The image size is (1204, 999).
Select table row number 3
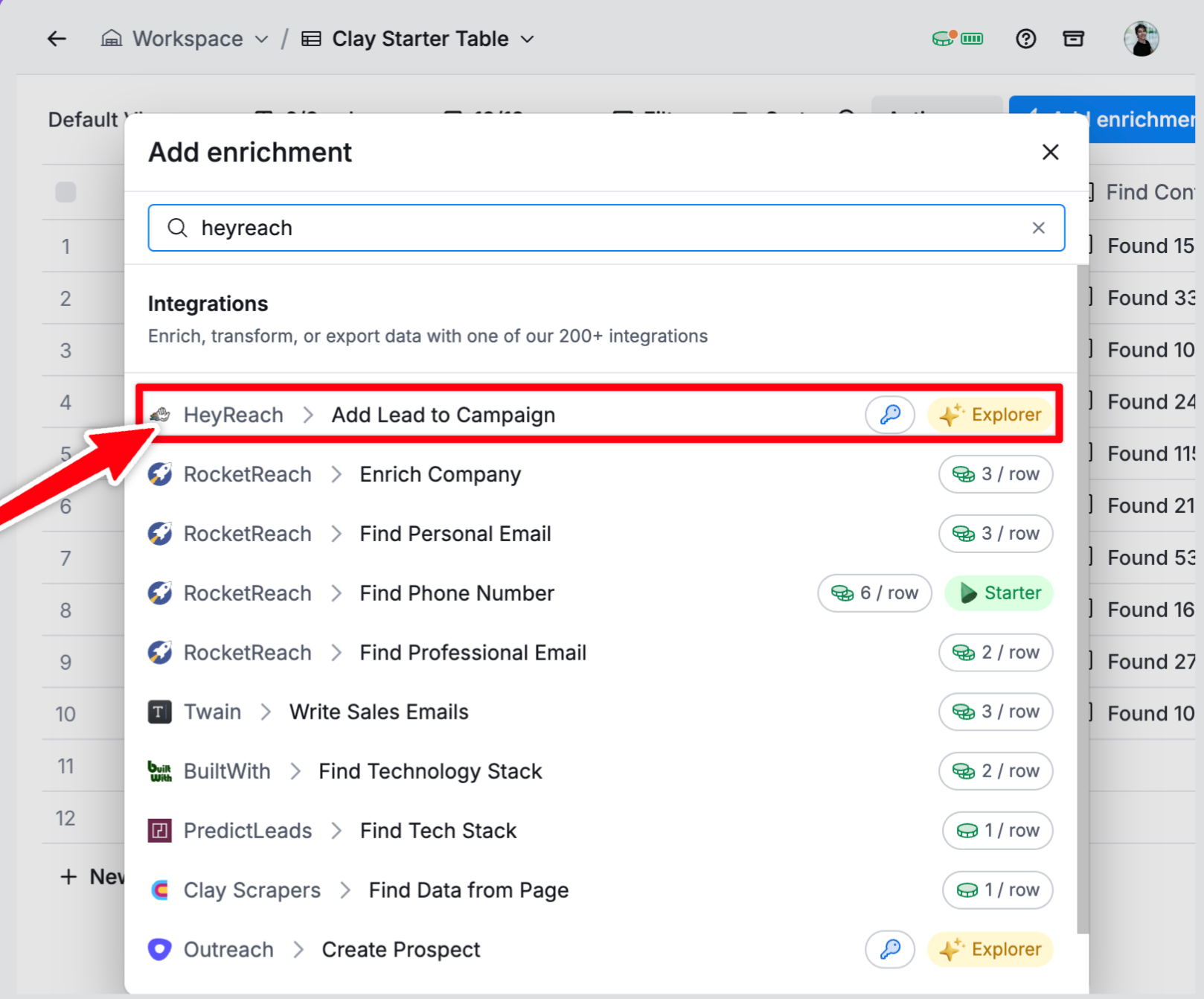click(x=66, y=351)
